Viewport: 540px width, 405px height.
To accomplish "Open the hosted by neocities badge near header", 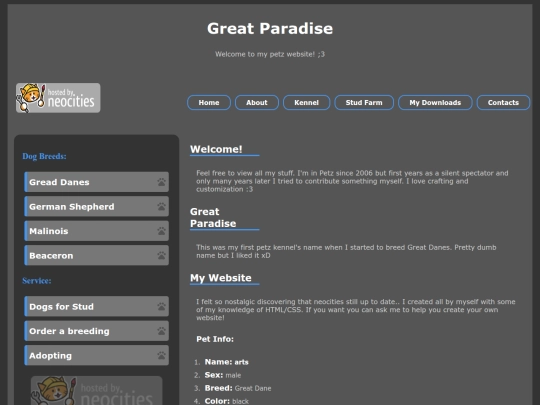I will (x=58, y=98).
